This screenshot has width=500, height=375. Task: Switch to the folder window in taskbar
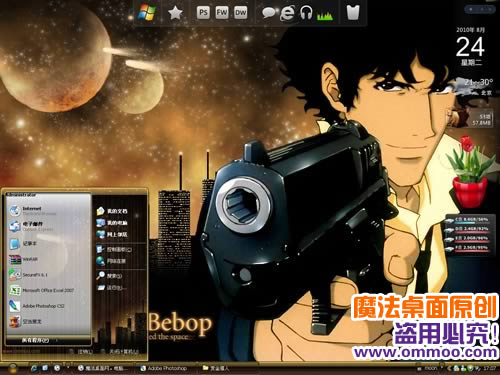coord(217,368)
